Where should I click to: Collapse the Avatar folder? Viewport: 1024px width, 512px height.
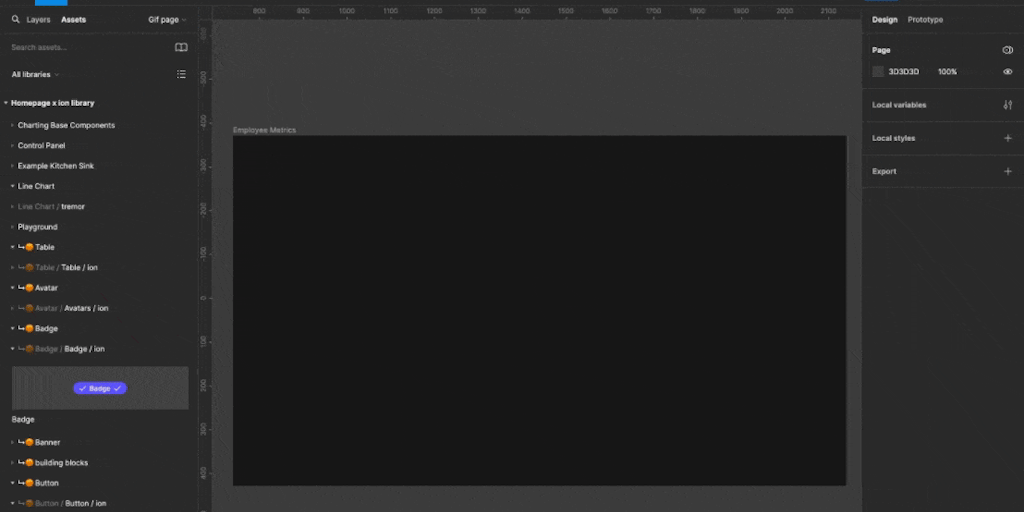coord(12,288)
